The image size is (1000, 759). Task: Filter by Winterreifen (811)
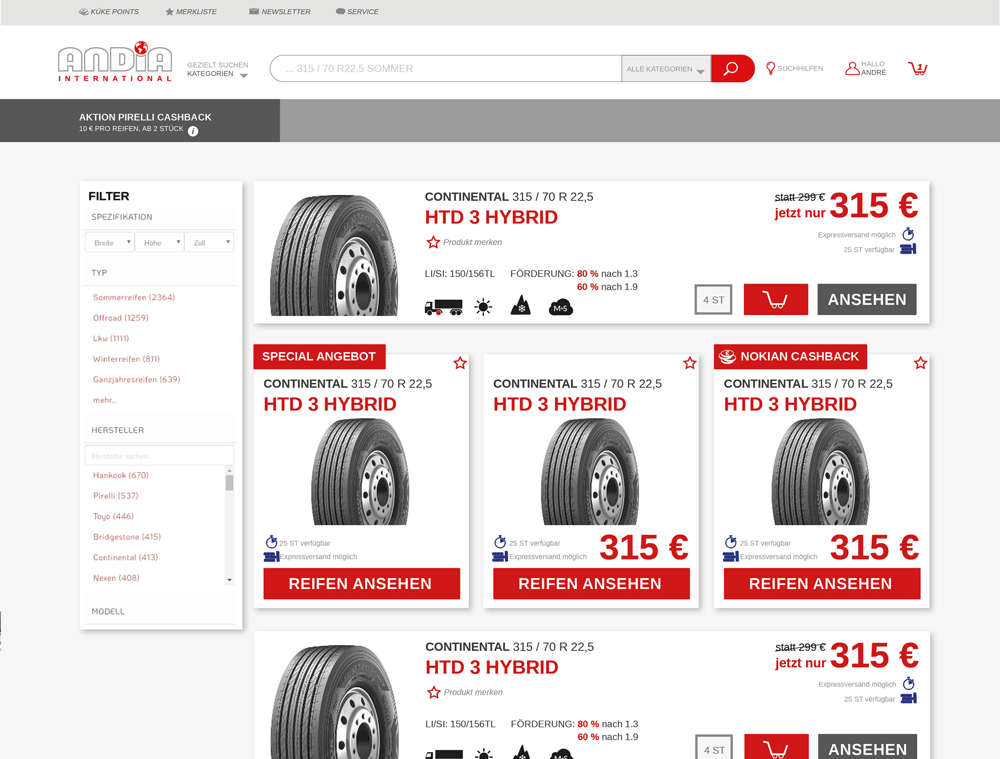126,359
